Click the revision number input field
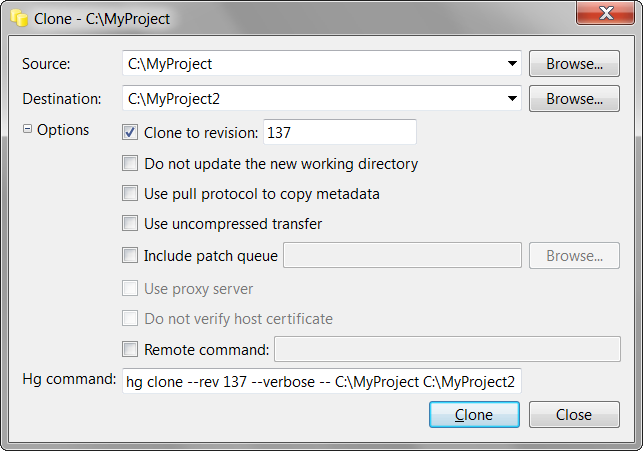Image resolution: width=643 pixels, height=451 pixels. (x=339, y=131)
